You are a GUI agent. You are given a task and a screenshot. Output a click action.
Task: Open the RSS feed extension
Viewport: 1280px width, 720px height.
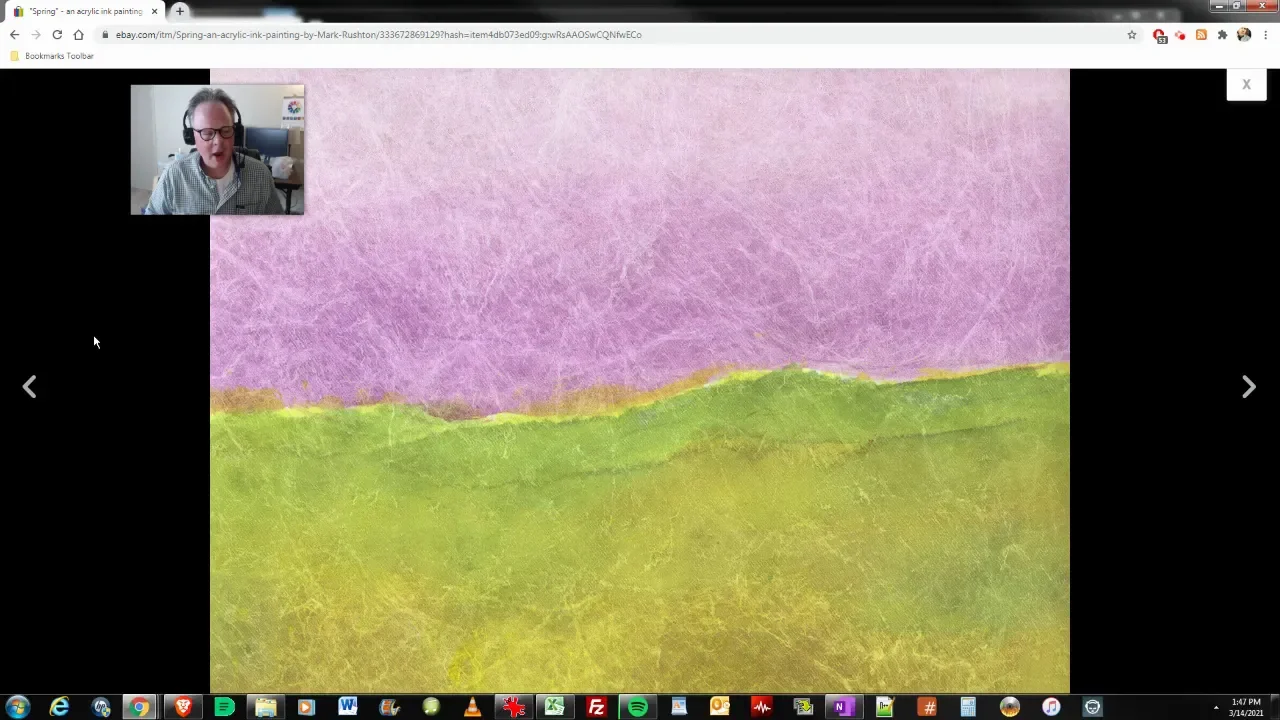pyautogui.click(x=1201, y=35)
